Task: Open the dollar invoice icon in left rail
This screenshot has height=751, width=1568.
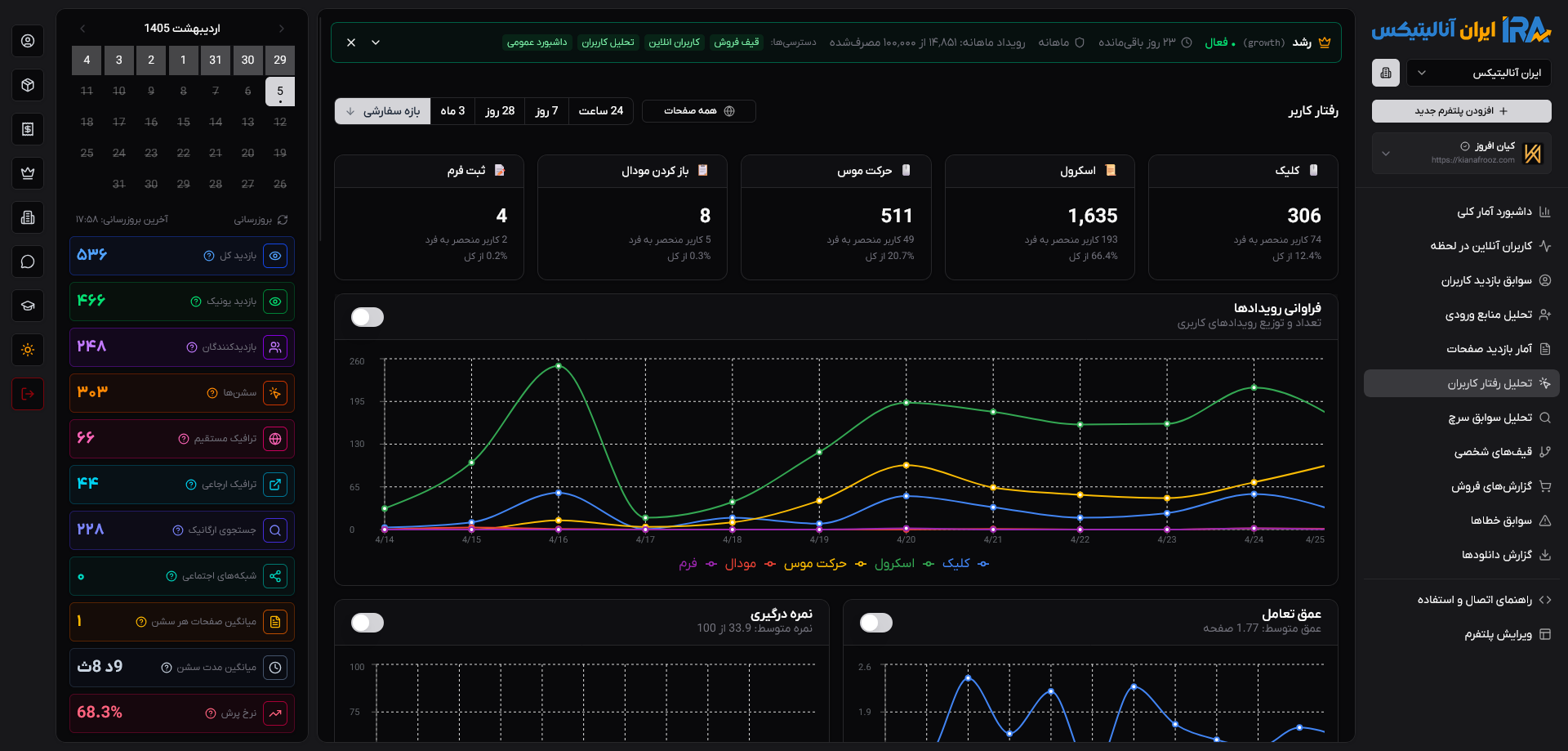Action: [28, 129]
